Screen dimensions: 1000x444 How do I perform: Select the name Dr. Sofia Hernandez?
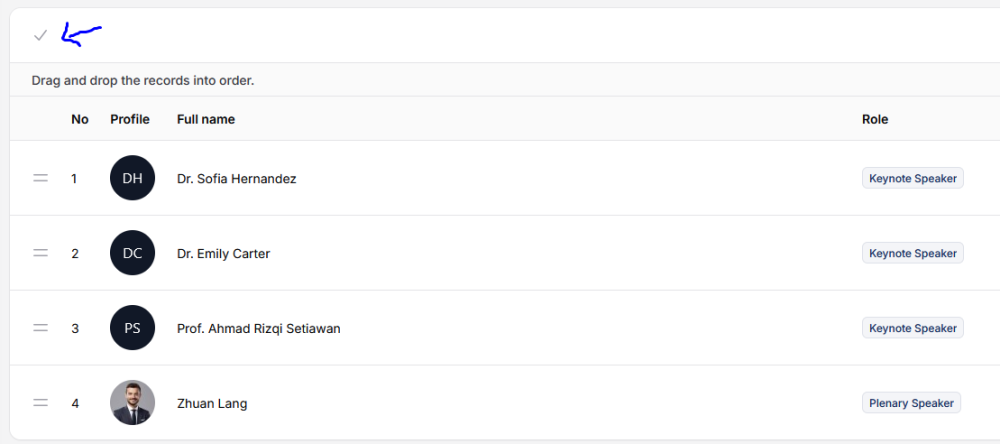[x=236, y=179]
